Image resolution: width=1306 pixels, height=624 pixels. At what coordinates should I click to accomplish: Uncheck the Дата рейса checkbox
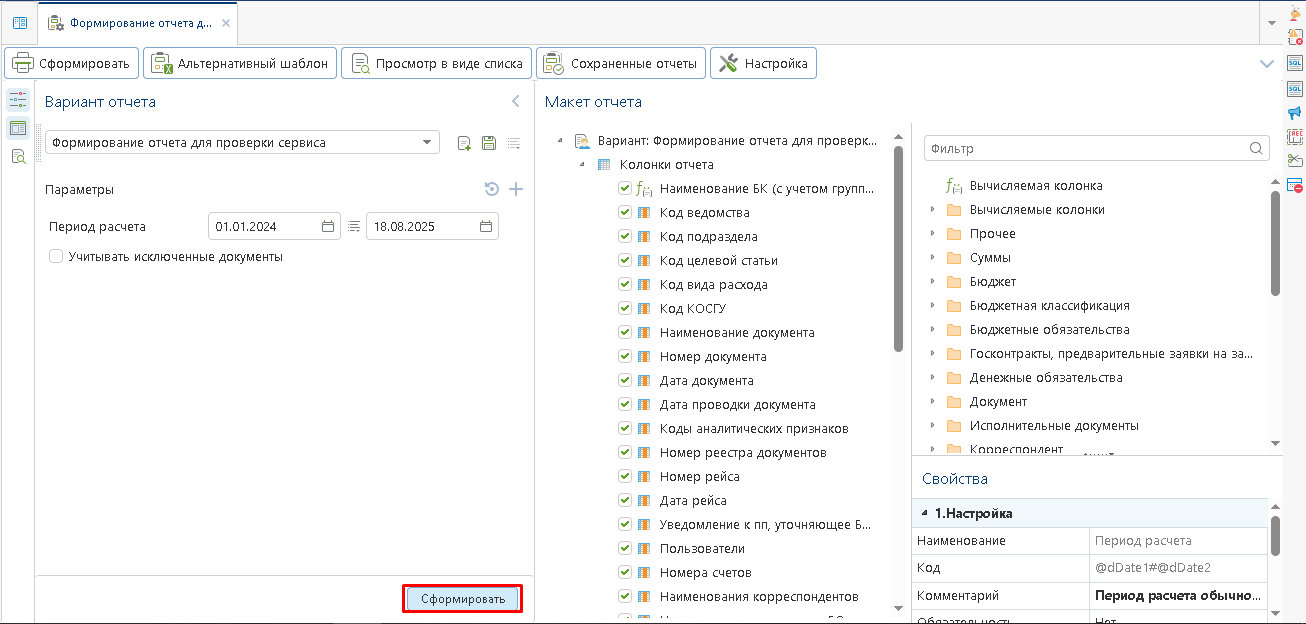[x=625, y=500]
